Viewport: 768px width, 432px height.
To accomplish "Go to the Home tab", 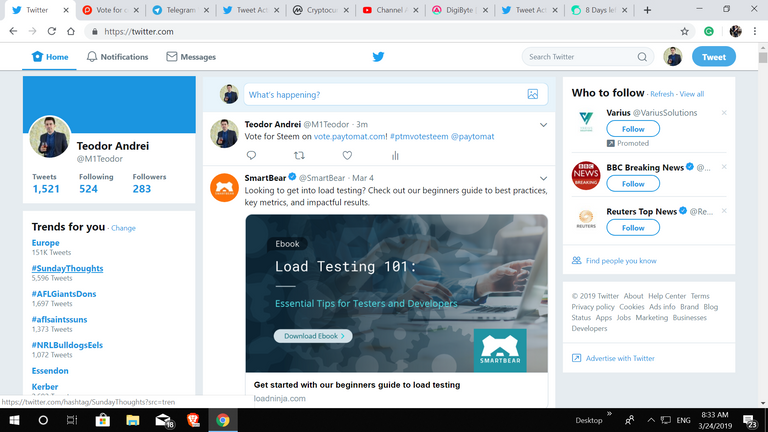I will pyautogui.click(x=50, y=57).
